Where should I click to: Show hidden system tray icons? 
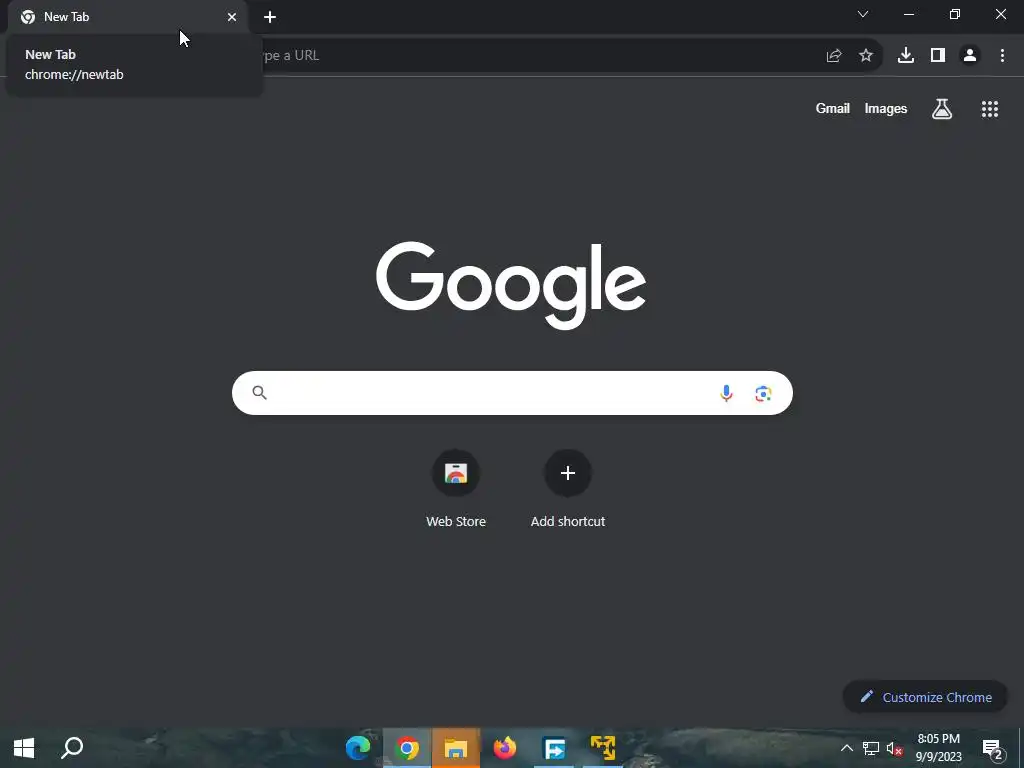pos(847,748)
